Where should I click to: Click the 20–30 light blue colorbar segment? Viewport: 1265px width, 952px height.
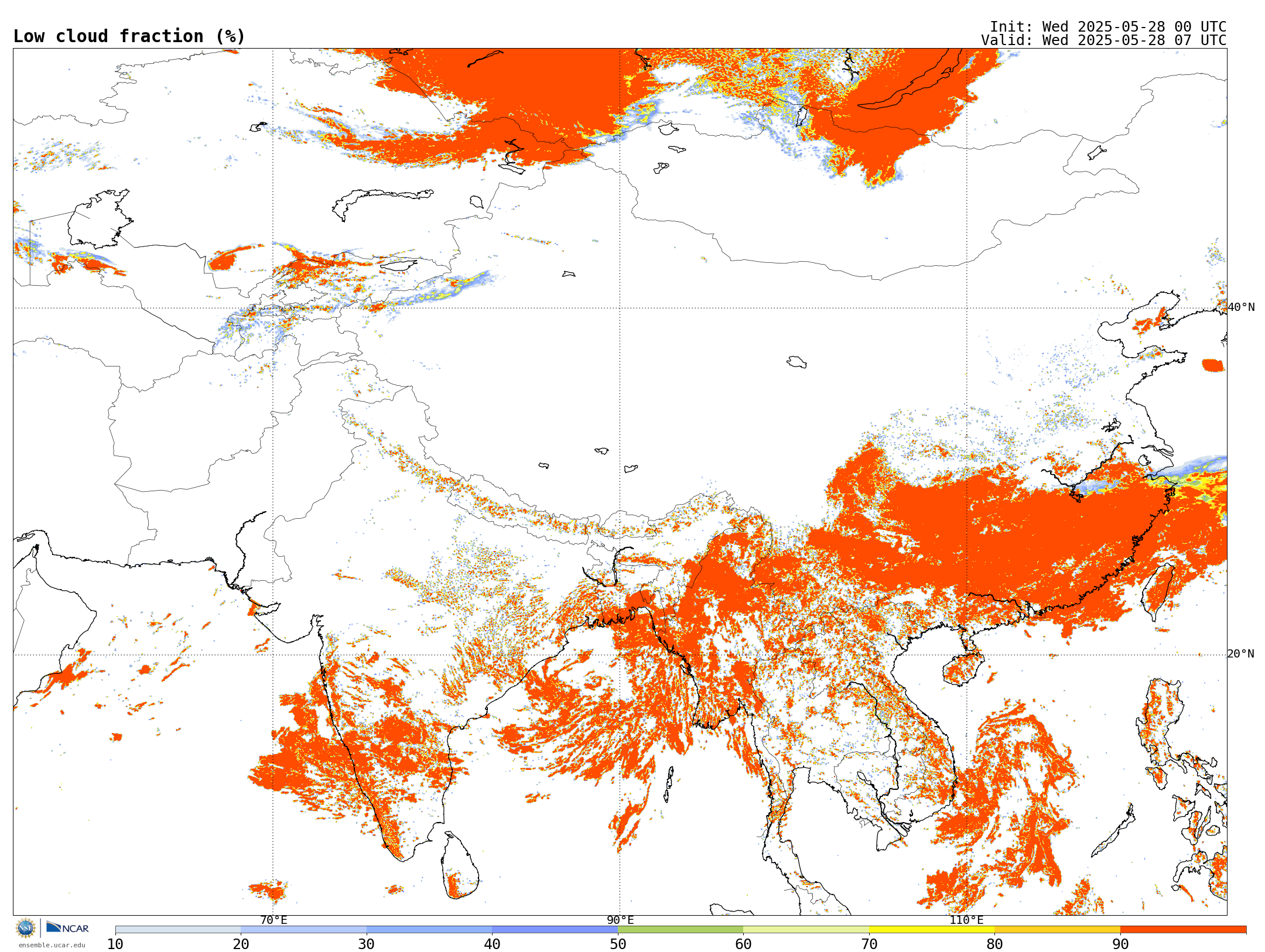tap(303, 930)
